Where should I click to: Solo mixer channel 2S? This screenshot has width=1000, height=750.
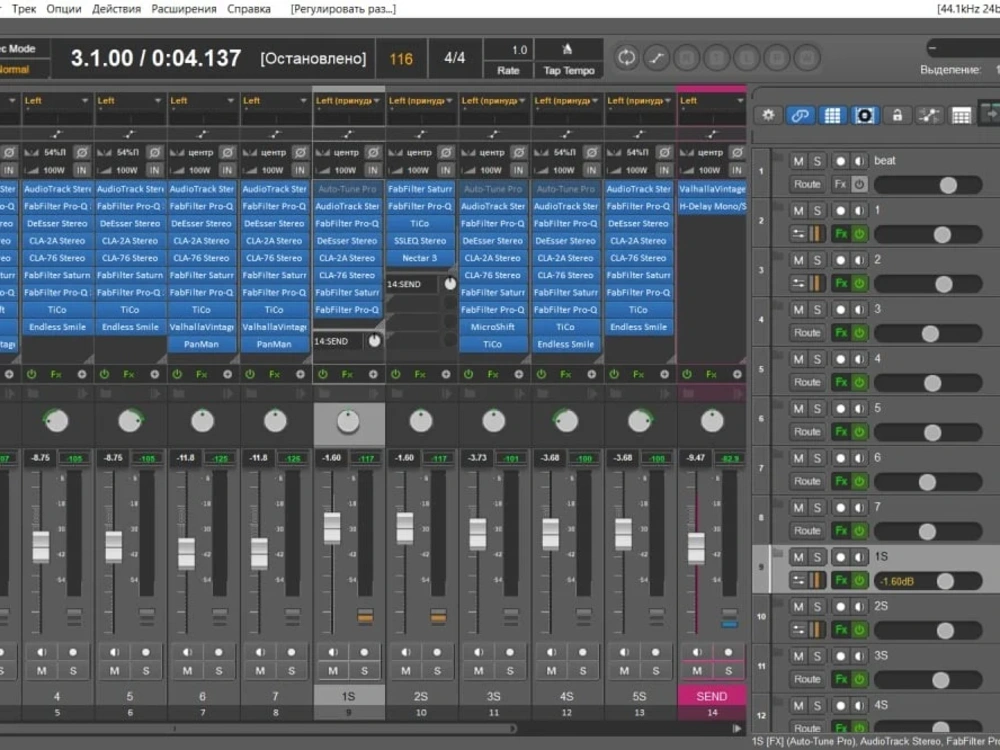(x=437, y=671)
